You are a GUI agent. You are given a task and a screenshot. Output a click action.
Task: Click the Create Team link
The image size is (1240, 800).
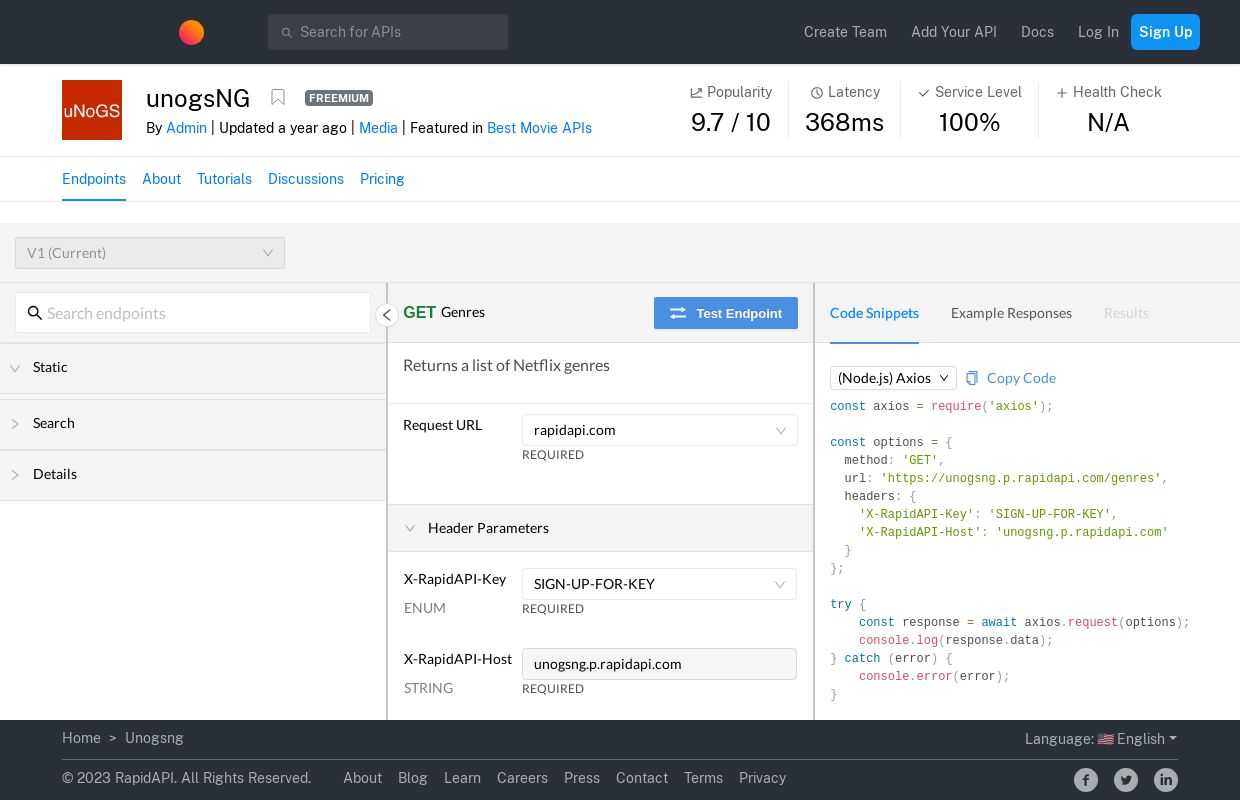pyautogui.click(x=845, y=32)
